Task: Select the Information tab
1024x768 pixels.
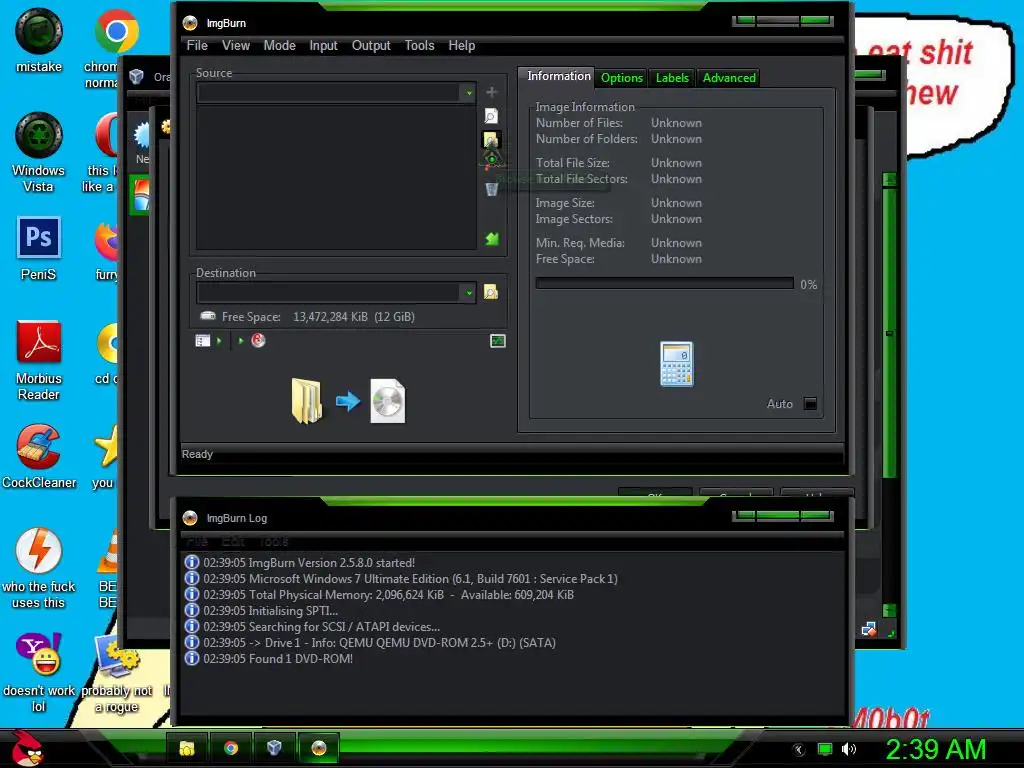Action: point(558,76)
